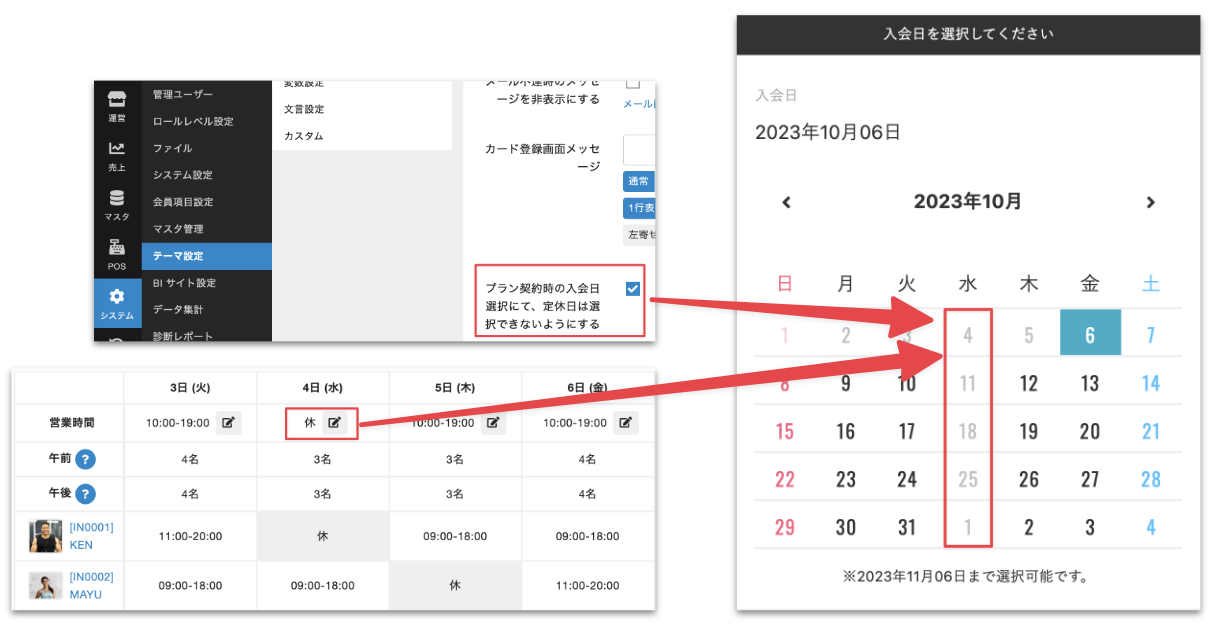Screen dimensions: 1222x624
Task: Go to next month in calendar
Action: (x=1150, y=202)
